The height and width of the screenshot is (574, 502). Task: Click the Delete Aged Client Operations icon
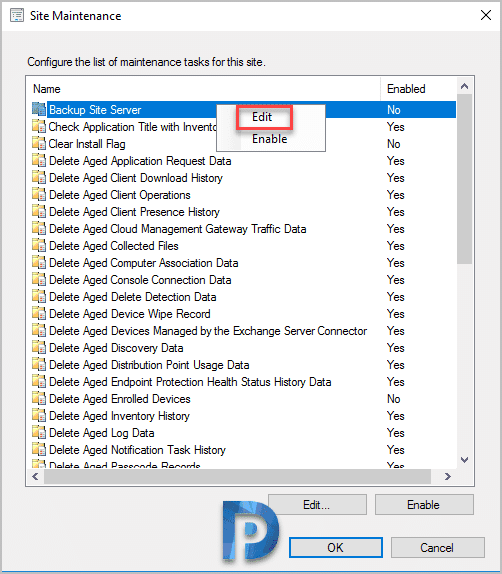pos(39,194)
